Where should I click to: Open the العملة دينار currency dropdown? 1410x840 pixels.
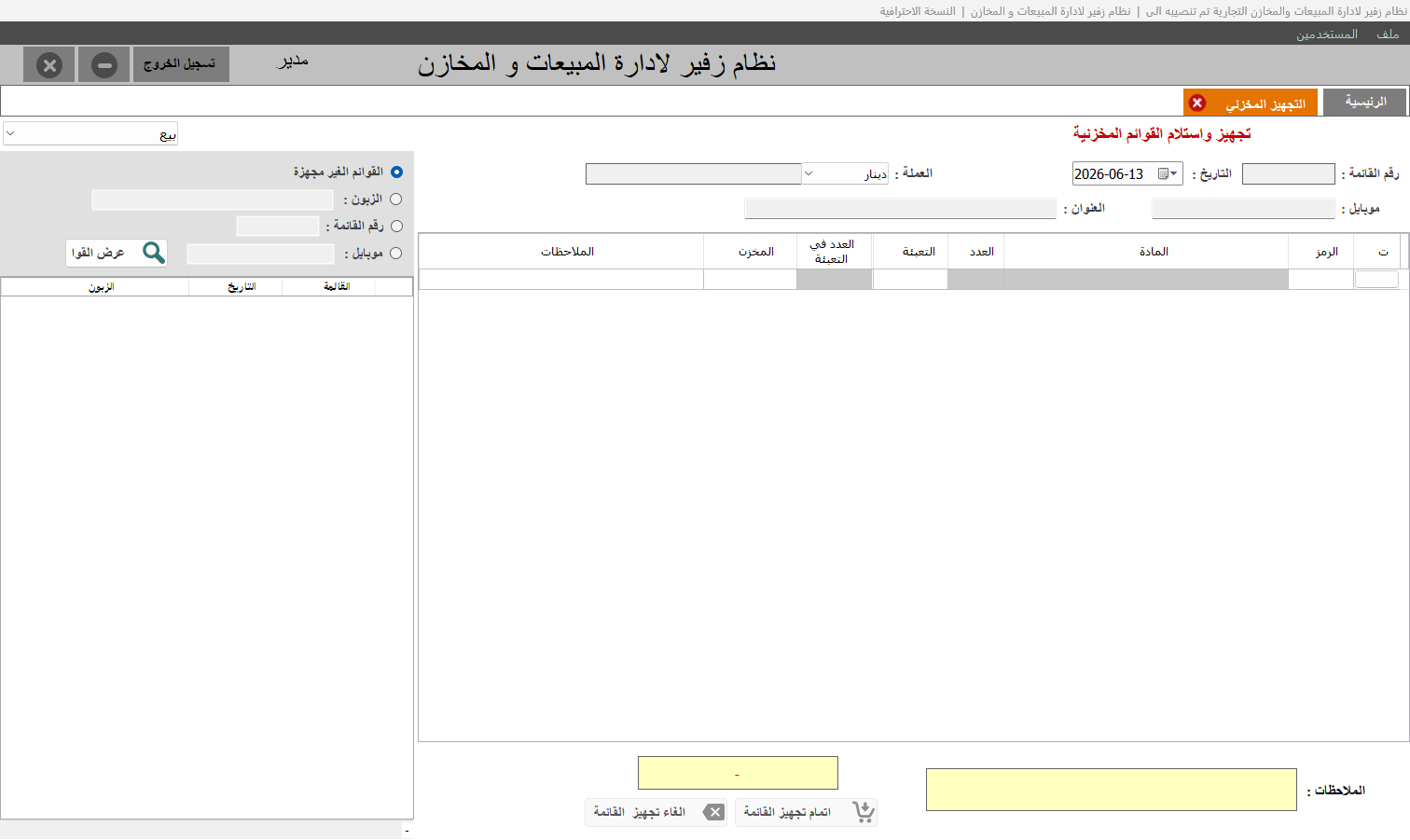tap(845, 173)
